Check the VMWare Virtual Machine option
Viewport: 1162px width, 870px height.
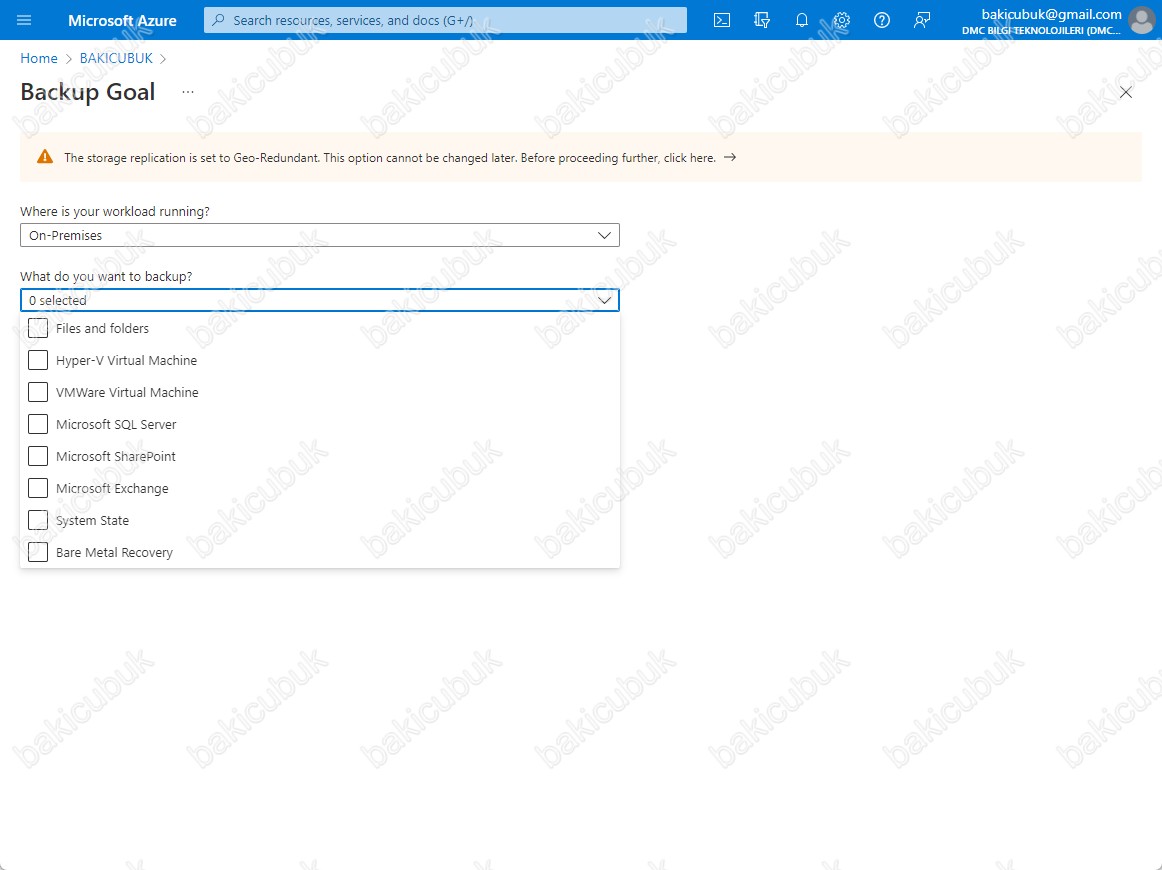(x=38, y=392)
